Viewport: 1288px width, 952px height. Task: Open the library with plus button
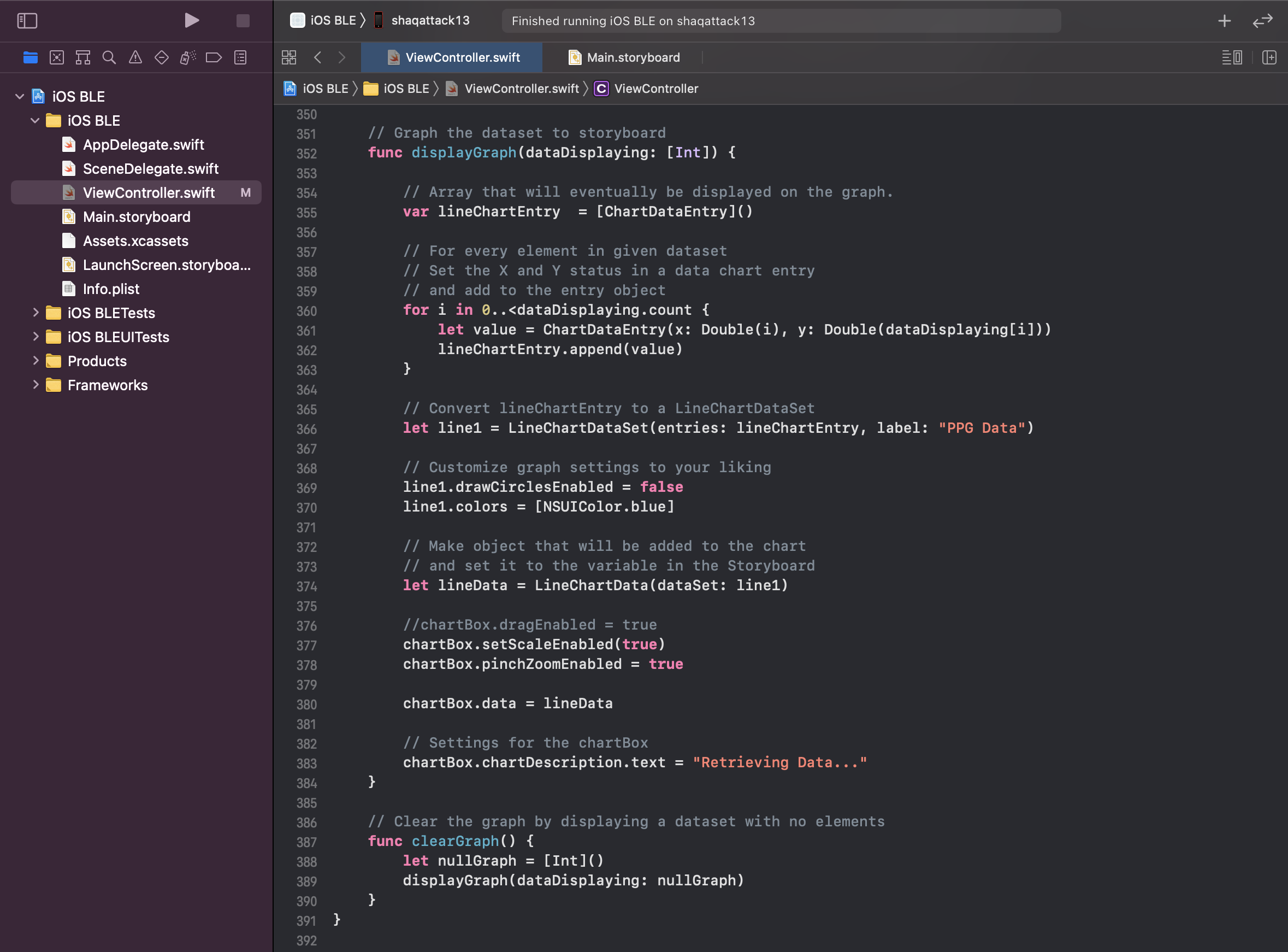pos(1225,21)
